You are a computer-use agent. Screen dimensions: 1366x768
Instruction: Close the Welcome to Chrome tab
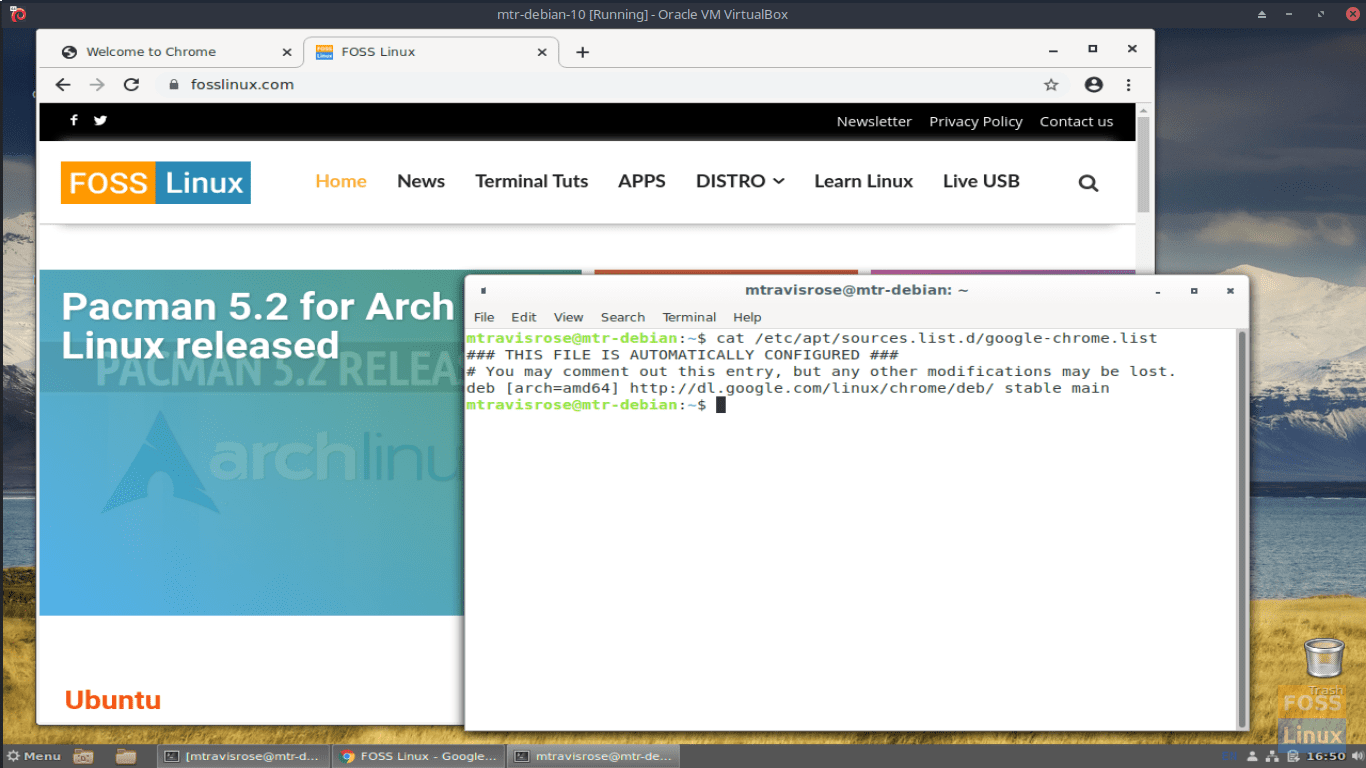[x=287, y=52]
